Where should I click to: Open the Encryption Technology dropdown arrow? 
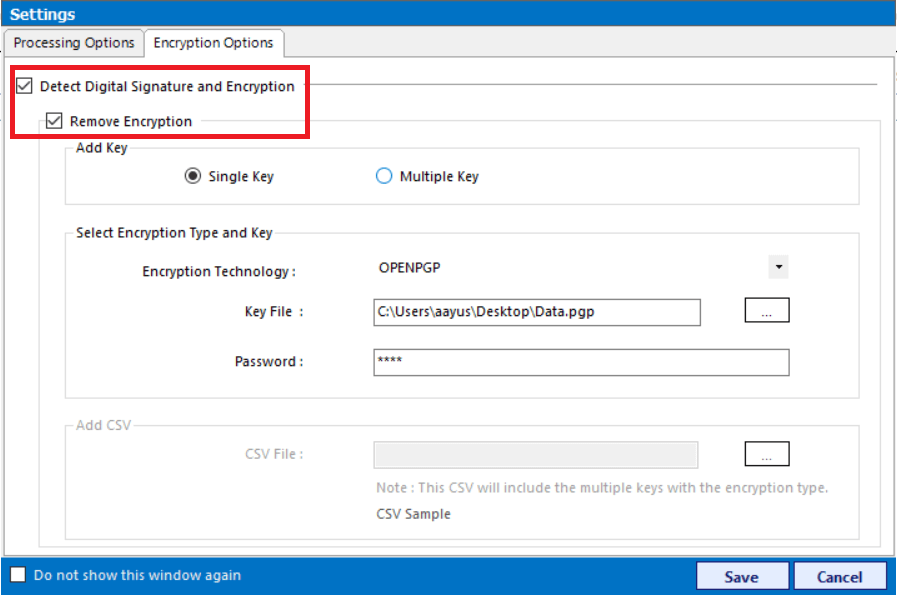coord(780,267)
